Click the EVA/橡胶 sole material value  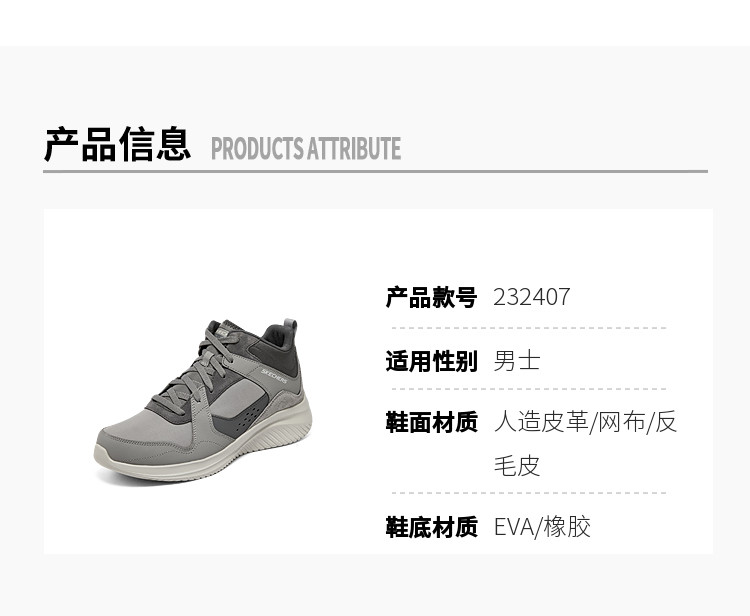pyautogui.click(x=542, y=528)
